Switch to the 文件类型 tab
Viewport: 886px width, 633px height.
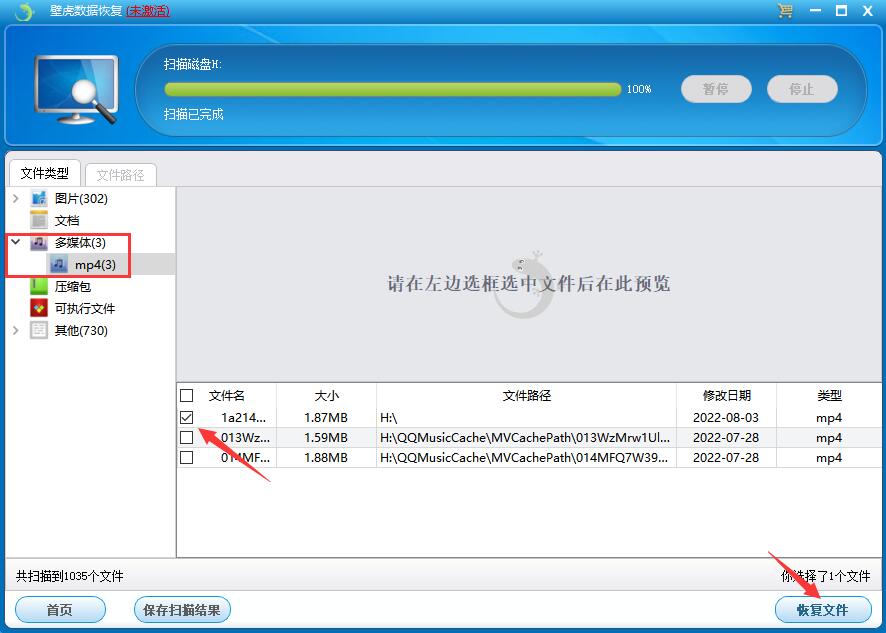45,173
